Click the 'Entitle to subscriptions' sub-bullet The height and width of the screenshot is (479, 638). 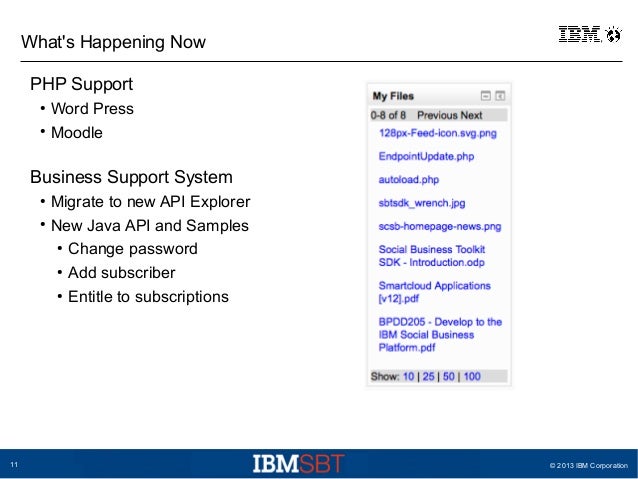point(148,297)
